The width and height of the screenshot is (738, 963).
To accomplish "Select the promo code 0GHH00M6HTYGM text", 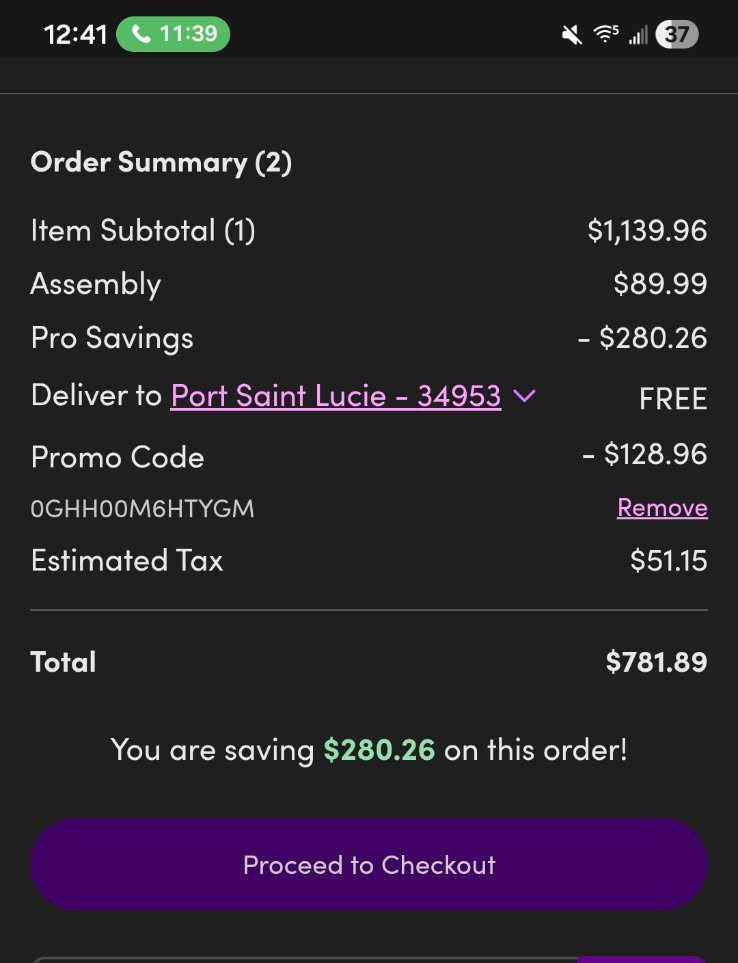I will coord(142,509).
